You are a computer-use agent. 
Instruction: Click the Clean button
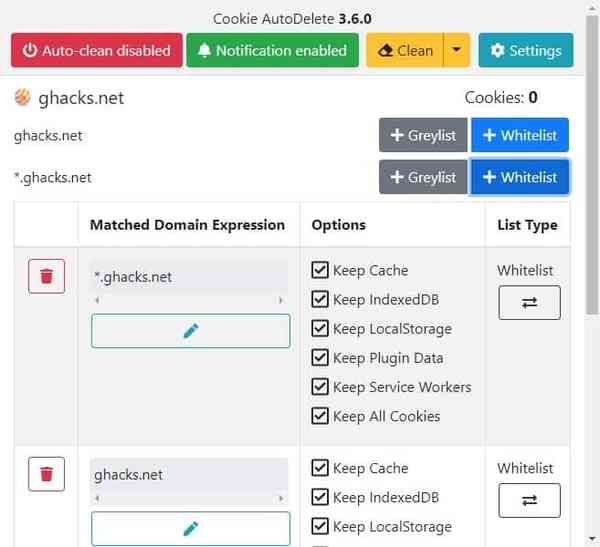click(405, 50)
